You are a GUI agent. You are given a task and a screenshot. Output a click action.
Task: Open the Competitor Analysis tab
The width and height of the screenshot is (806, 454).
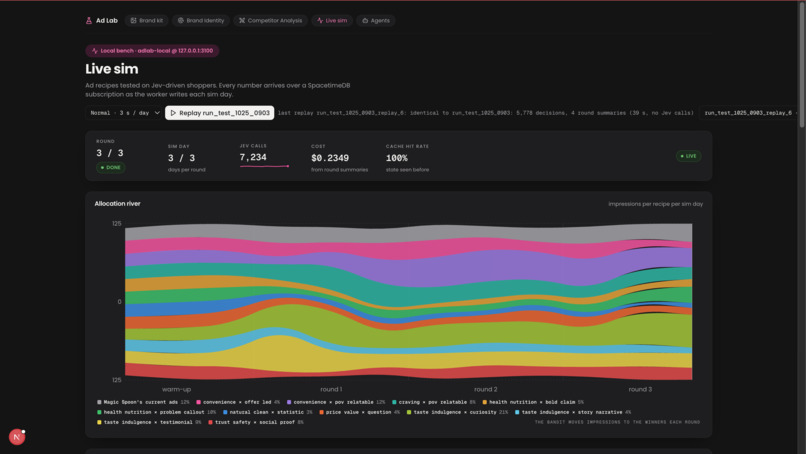tap(270, 21)
